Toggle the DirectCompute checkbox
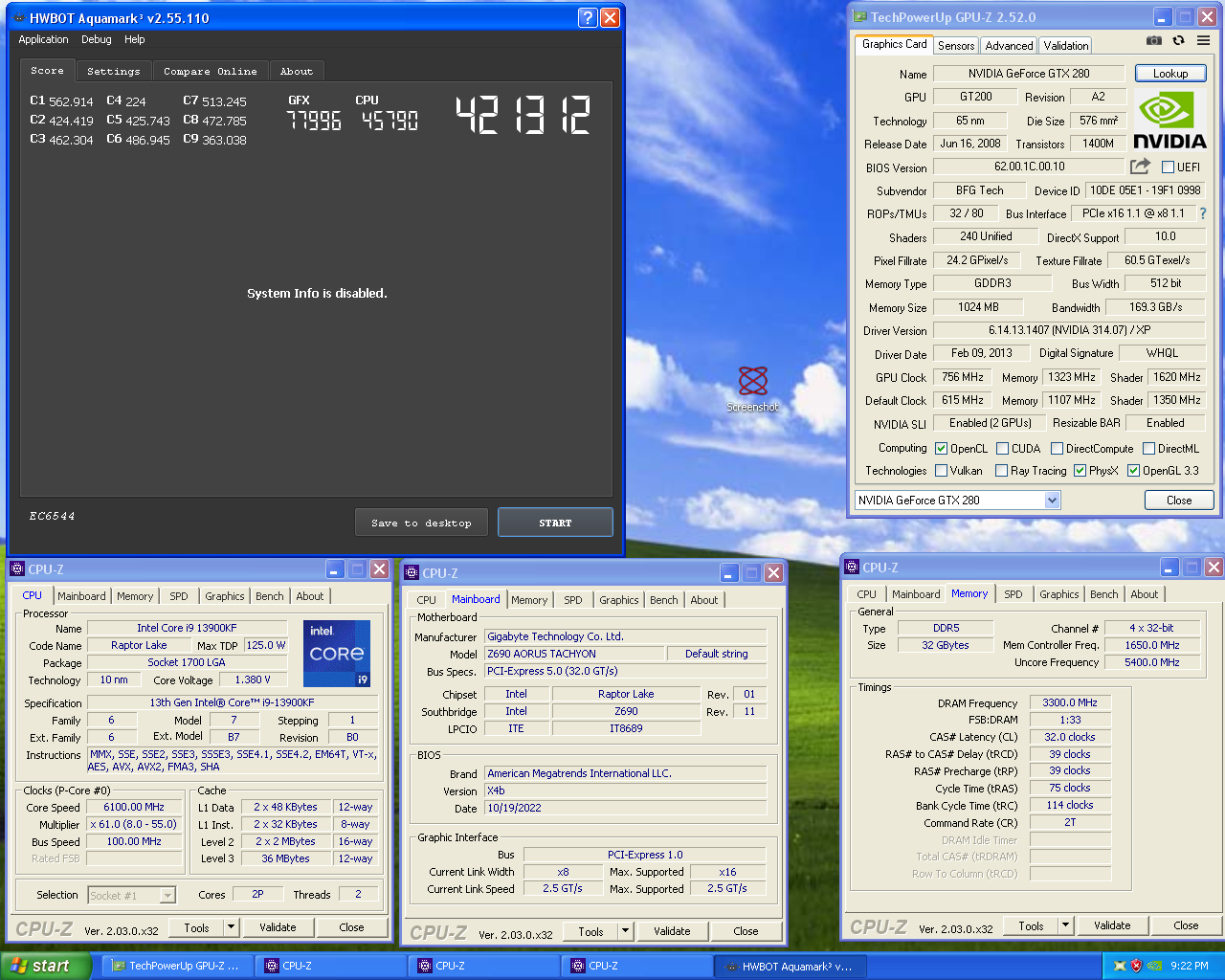 (x=1057, y=448)
